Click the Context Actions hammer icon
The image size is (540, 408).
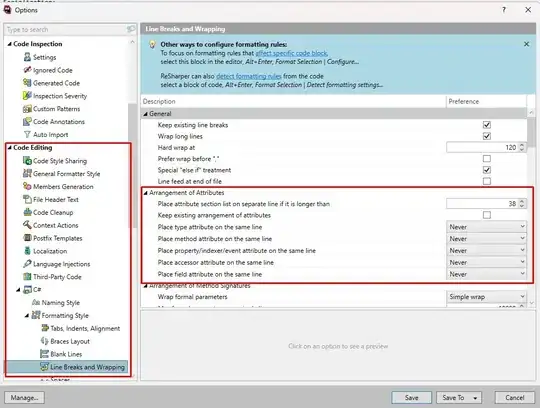point(27,225)
